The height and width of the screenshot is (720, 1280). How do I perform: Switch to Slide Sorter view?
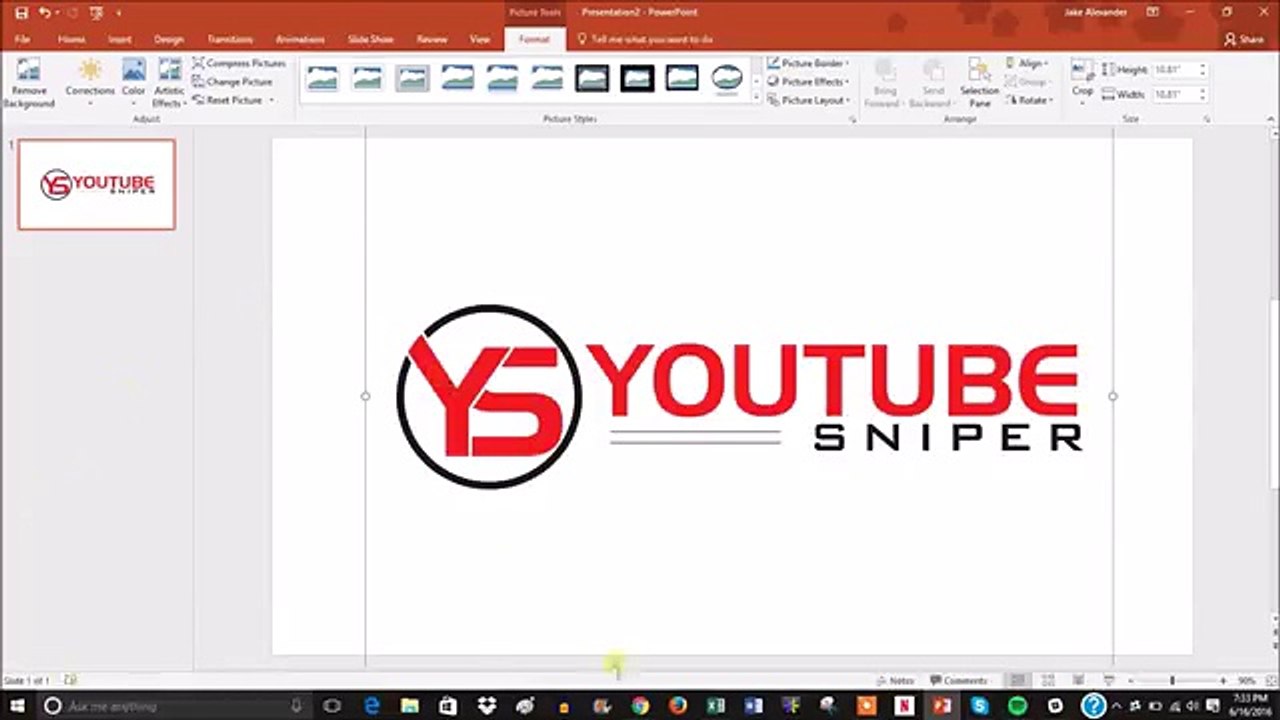click(x=1048, y=680)
